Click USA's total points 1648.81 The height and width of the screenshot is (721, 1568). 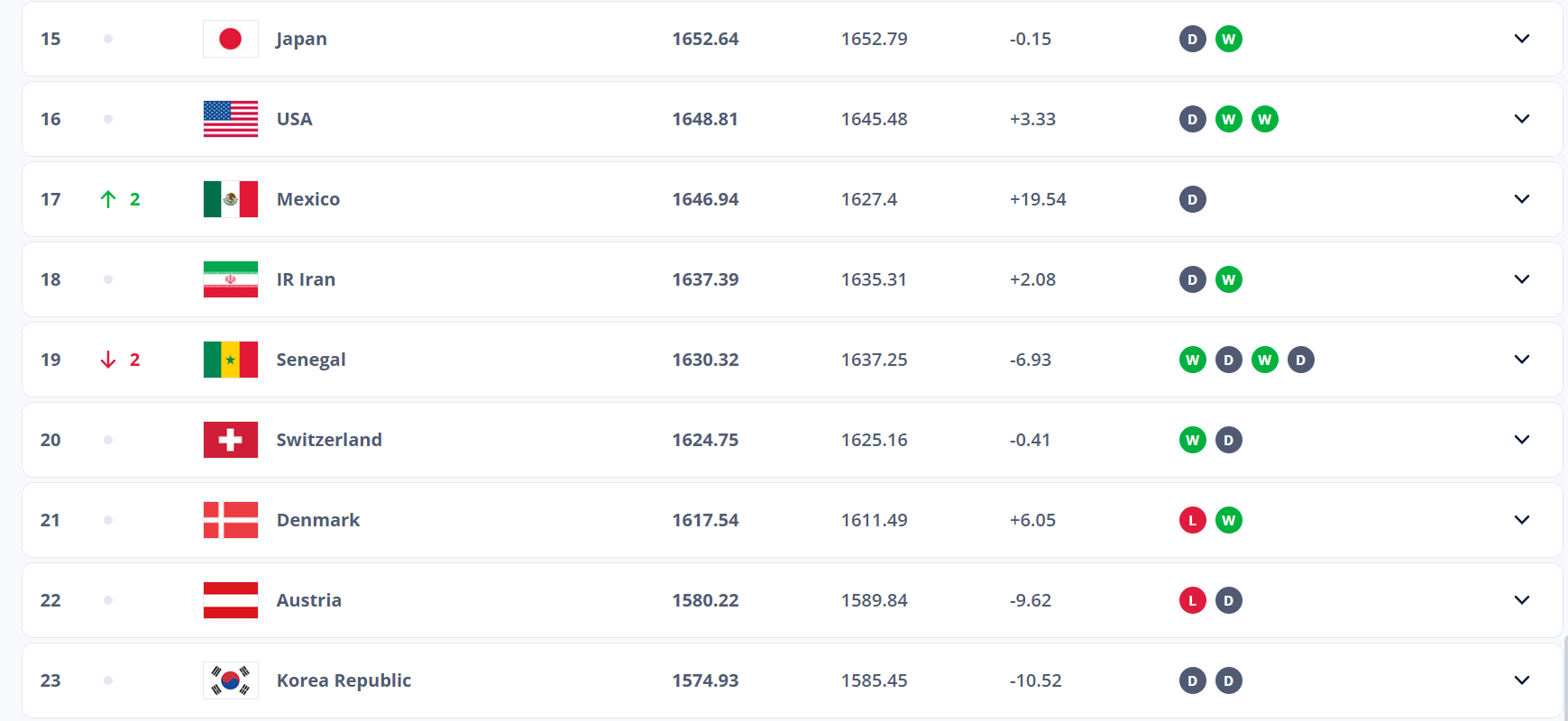tap(705, 119)
